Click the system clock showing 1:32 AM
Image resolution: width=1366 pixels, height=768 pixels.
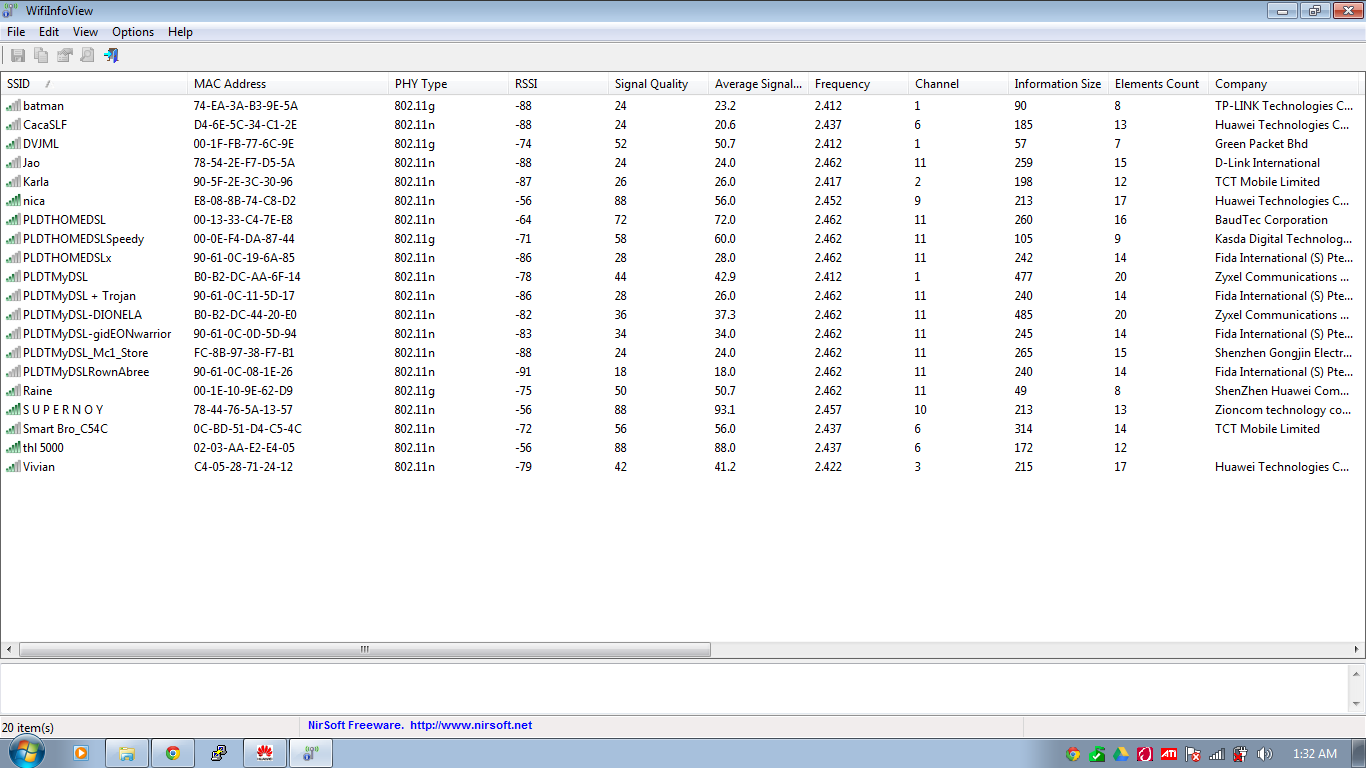click(x=1314, y=754)
